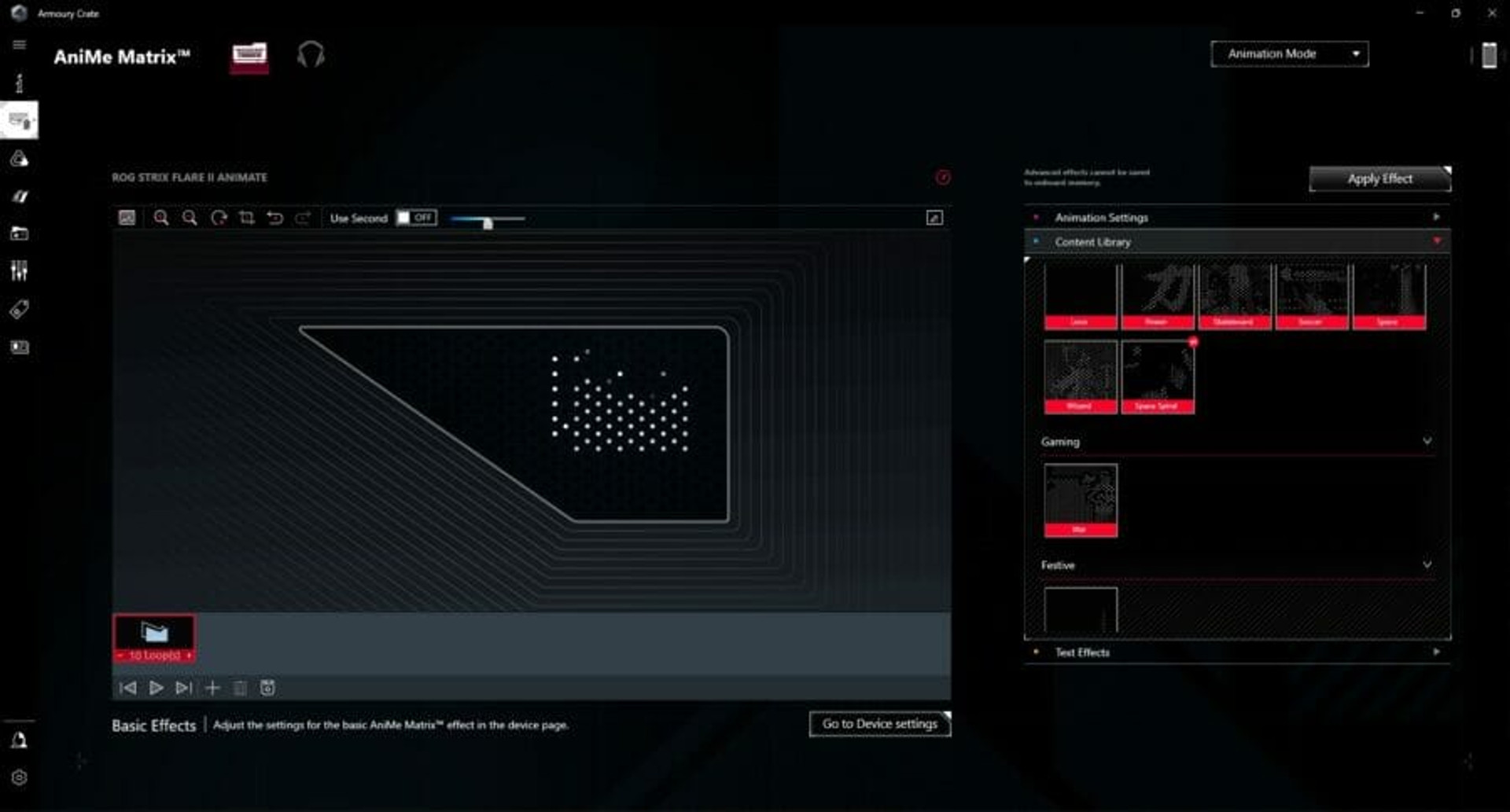Select the Skateboard animation thumbnail
Image resolution: width=1510 pixels, height=812 pixels.
[1234, 296]
